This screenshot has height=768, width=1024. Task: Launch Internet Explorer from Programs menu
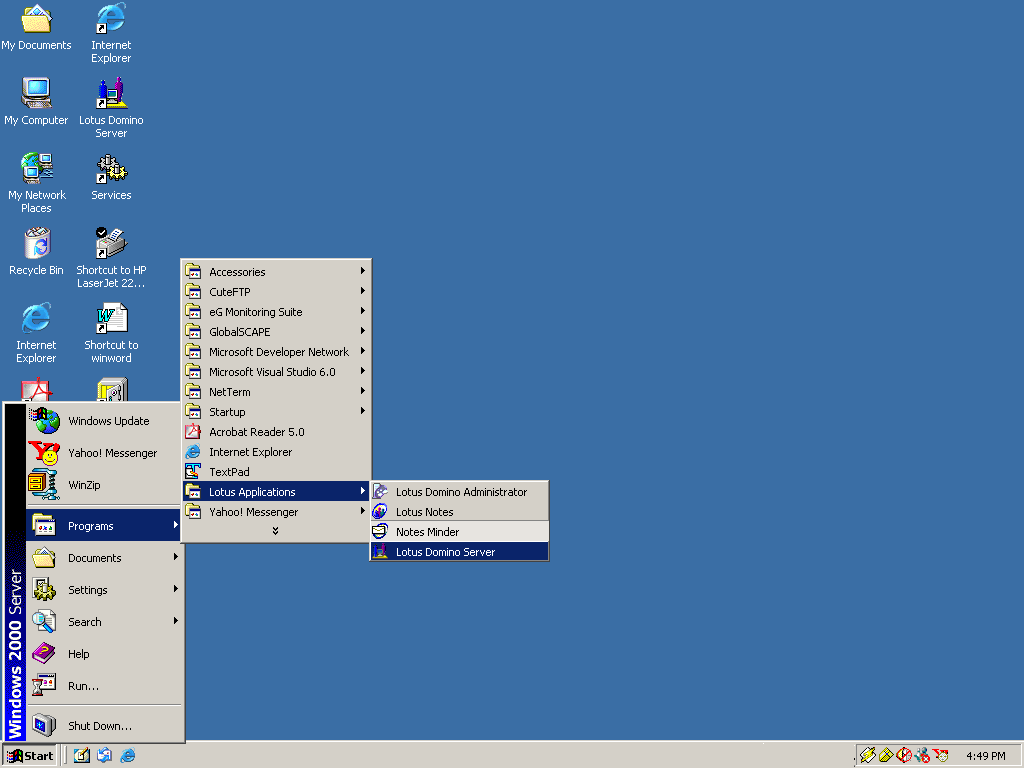pyautogui.click(x=276, y=452)
